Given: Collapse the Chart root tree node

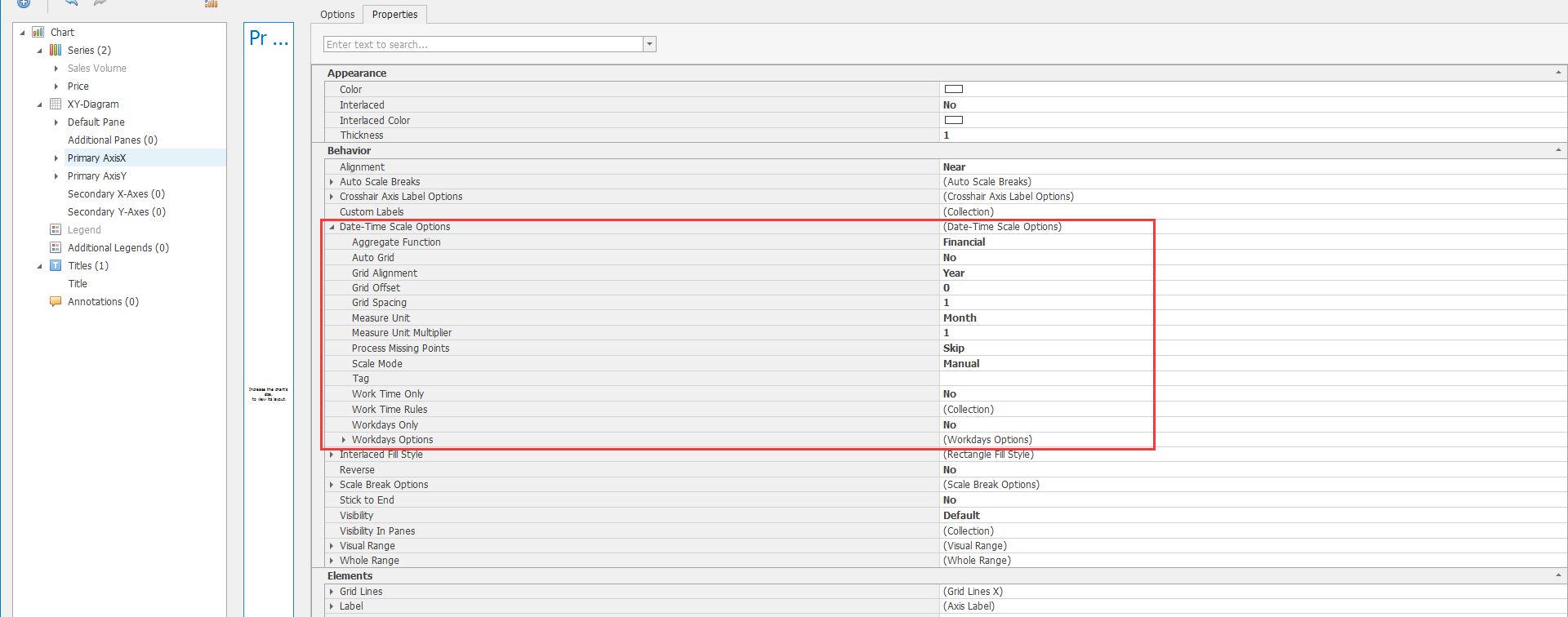Looking at the screenshot, I should pos(22,33).
